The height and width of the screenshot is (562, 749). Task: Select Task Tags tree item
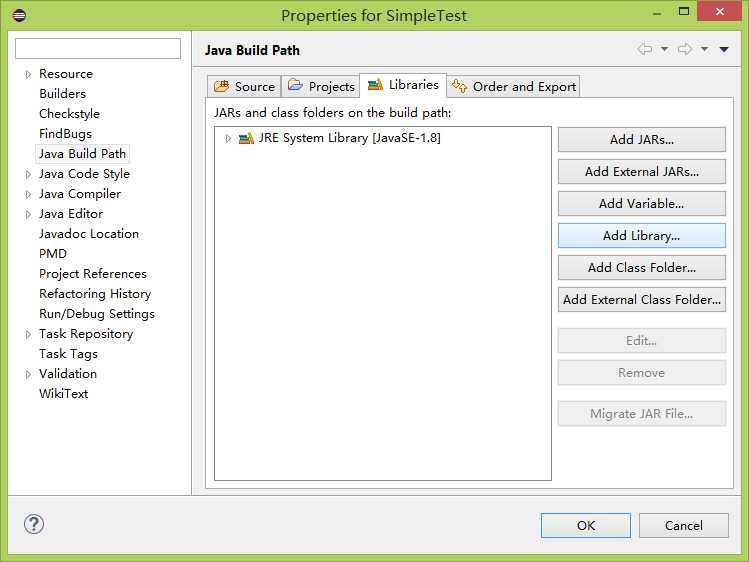(68, 354)
